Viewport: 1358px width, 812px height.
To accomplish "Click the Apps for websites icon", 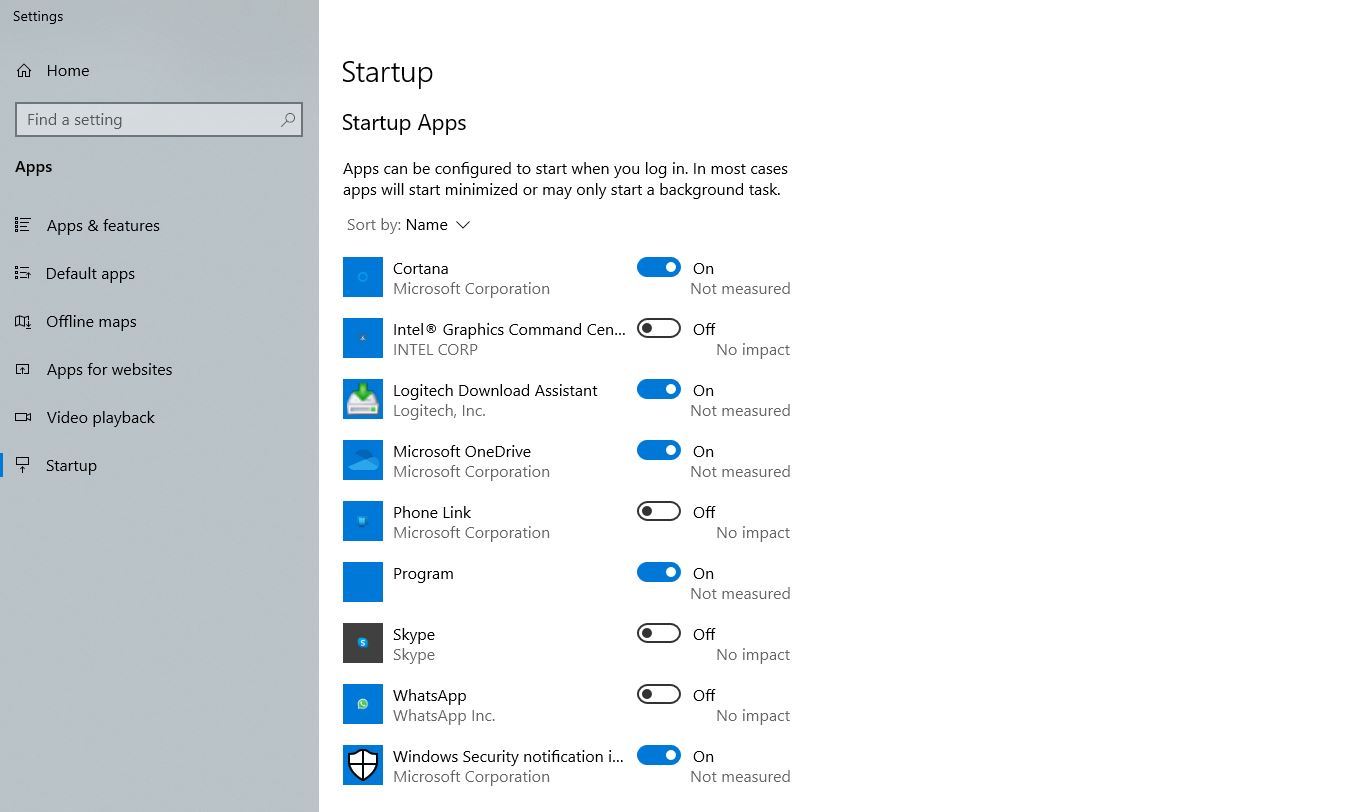I will (x=23, y=369).
